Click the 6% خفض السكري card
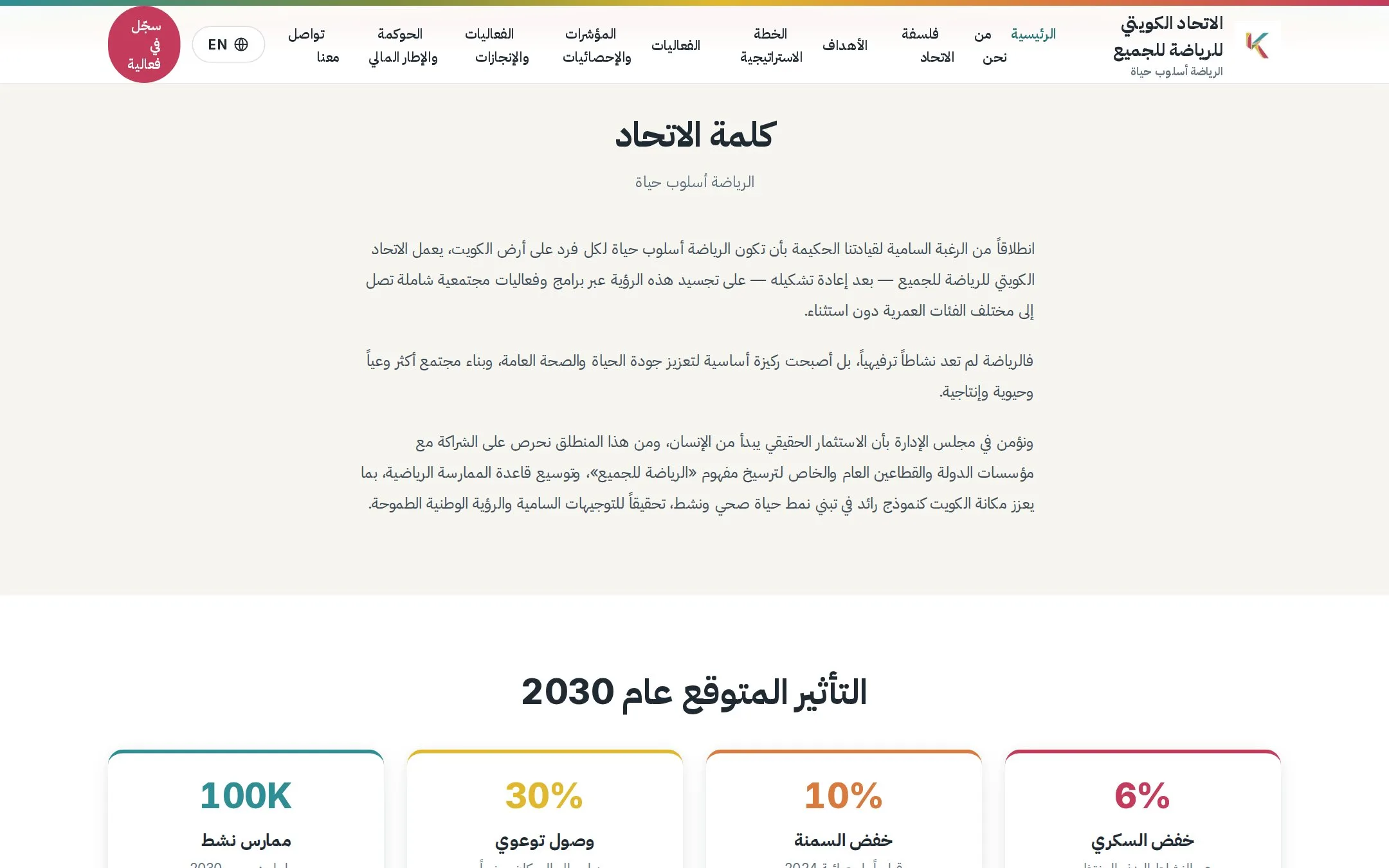The width and height of the screenshot is (1389, 868). click(1143, 809)
